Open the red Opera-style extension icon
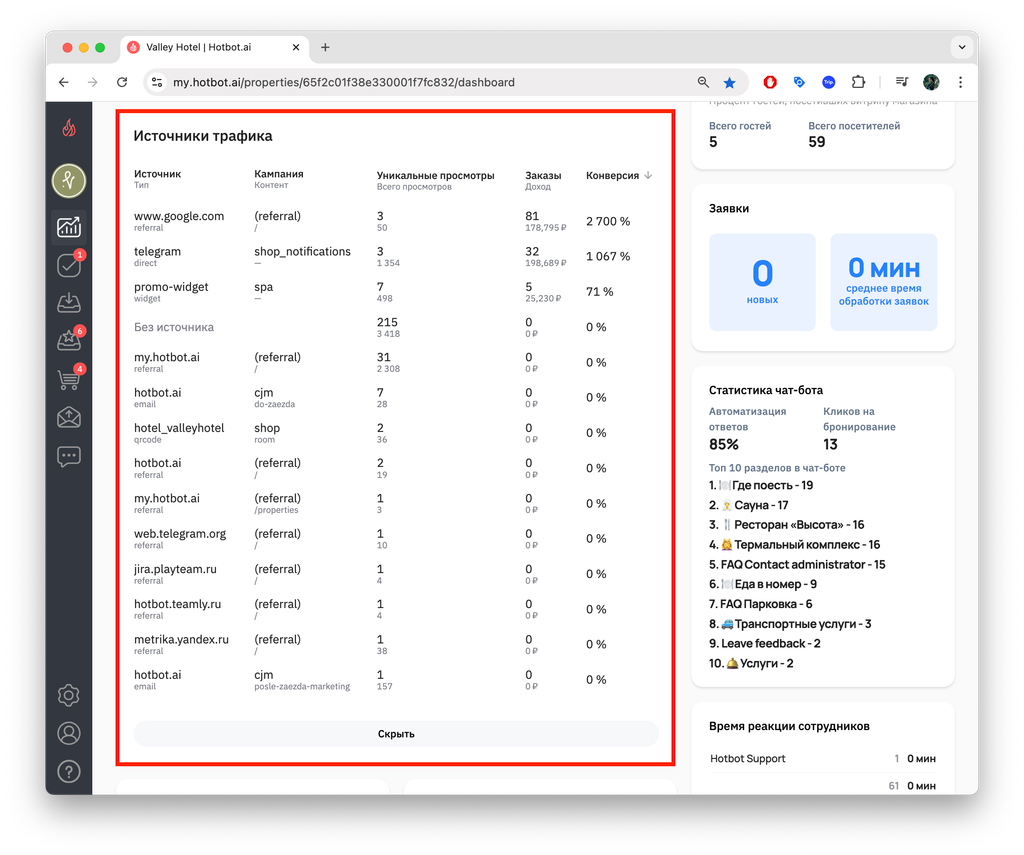Screen dimensions: 1024x855 pos(770,82)
